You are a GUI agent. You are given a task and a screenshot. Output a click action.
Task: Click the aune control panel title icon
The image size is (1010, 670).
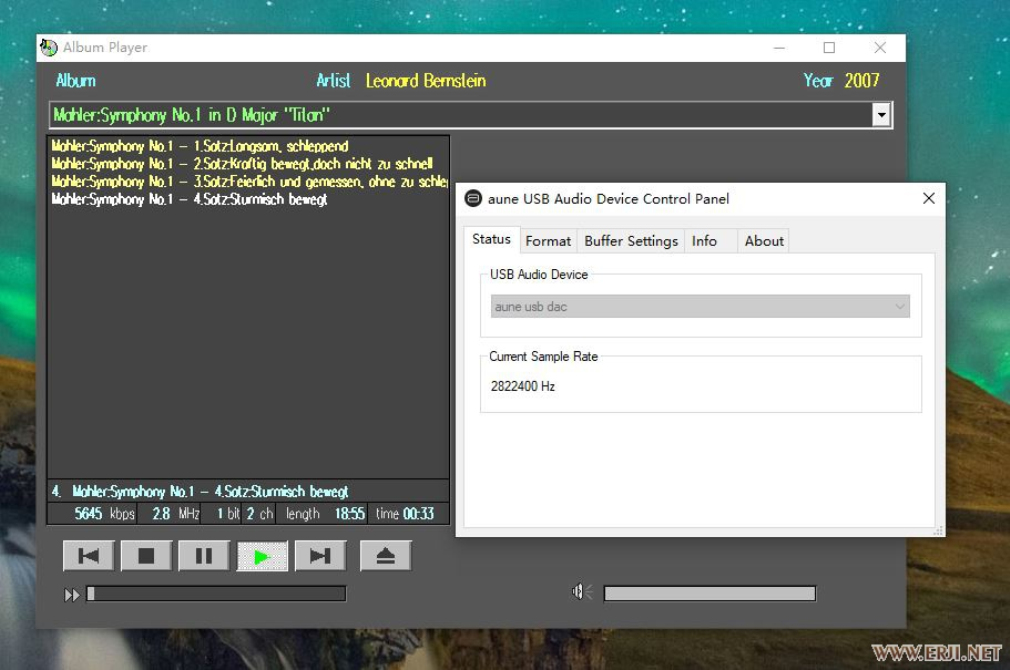click(x=473, y=198)
